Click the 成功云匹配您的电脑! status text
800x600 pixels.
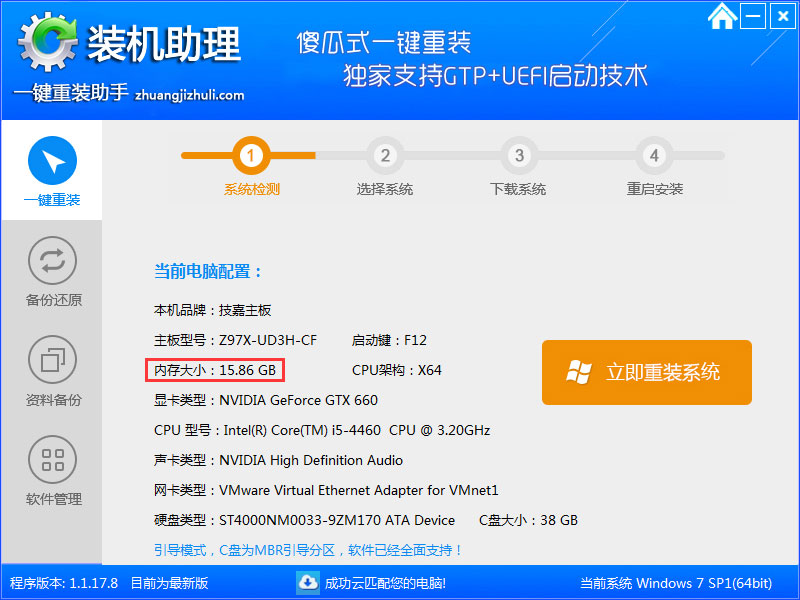coord(385,583)
